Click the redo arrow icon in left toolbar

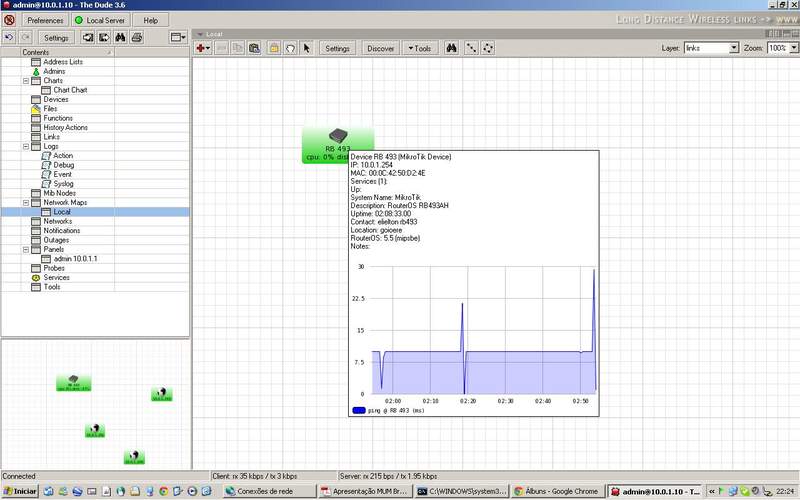26,37
